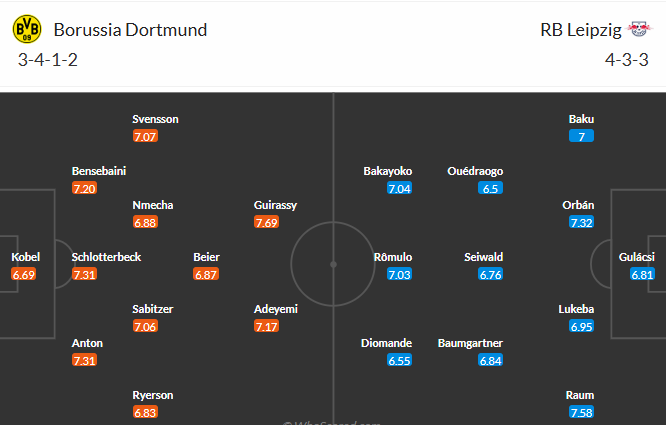Click player Kobel on the pitch
The image size is (666, 425).
point(26,257)
